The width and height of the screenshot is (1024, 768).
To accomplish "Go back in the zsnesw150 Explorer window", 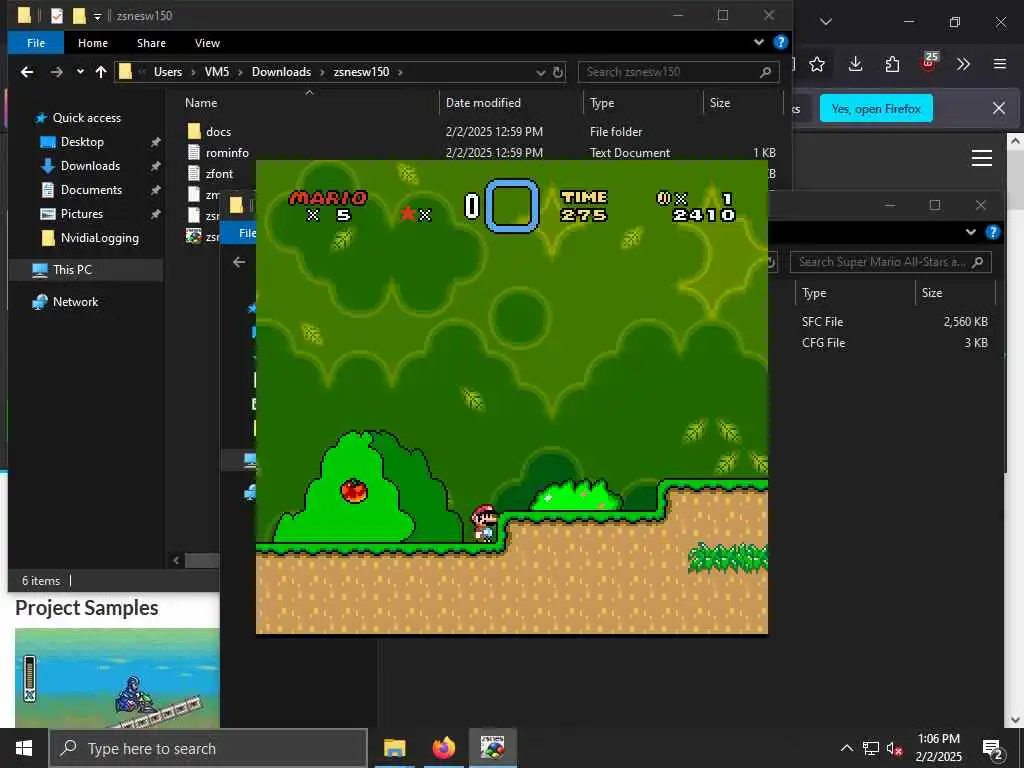I will click(27, 72).
